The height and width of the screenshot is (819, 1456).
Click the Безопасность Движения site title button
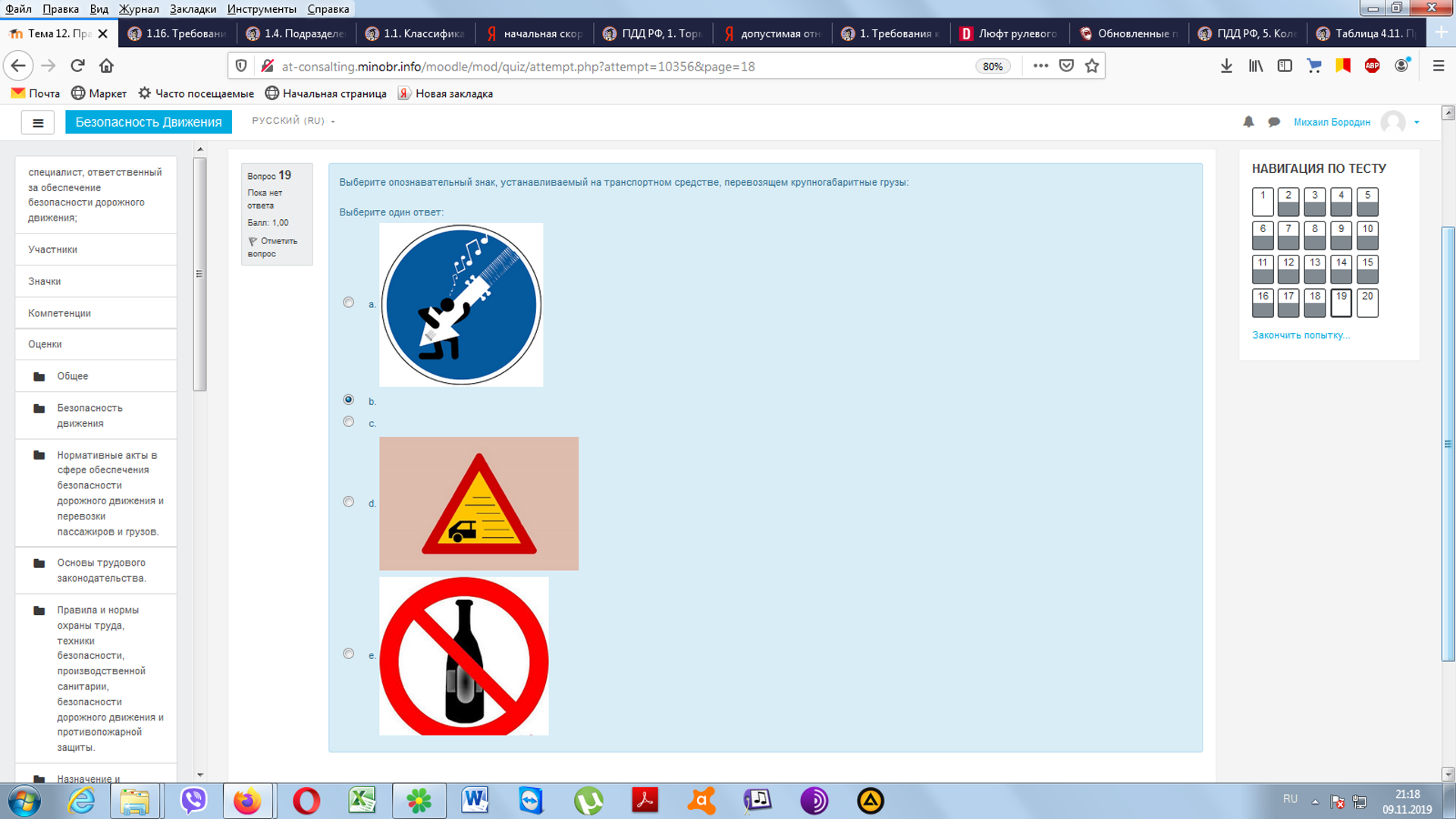(149, 122)
